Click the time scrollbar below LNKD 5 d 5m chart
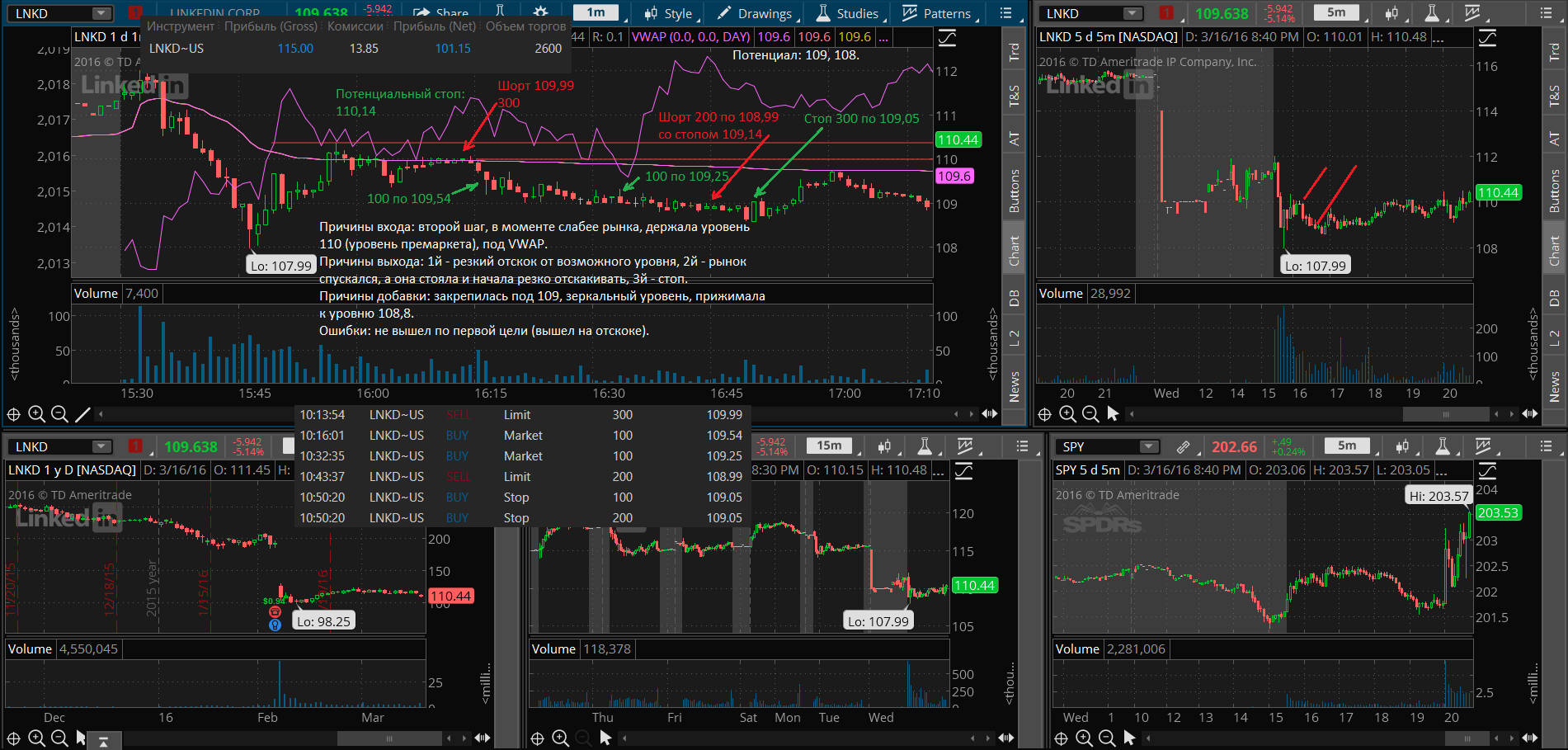Screen dimensions: 1568x750 coord(1445,414)
